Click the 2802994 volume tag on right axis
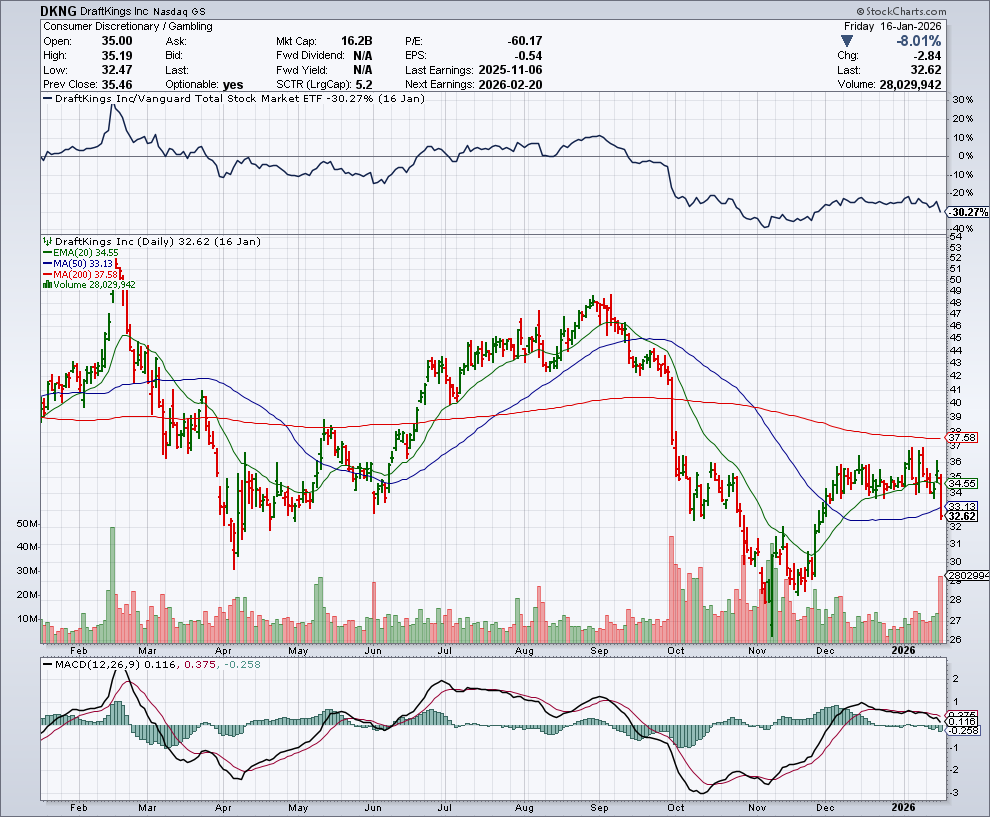 coord(969,575)
